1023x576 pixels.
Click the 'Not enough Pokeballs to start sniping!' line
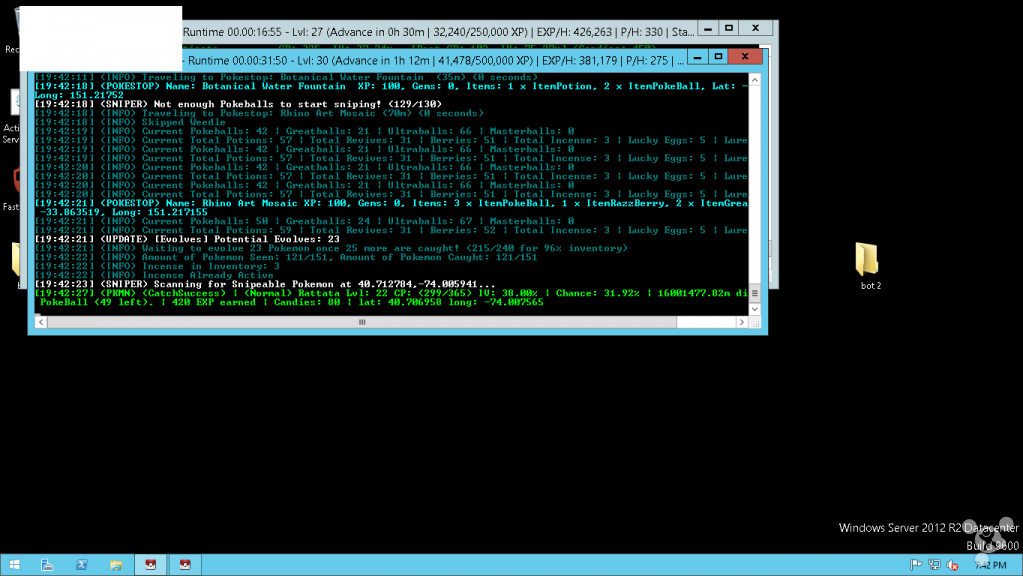pyautogui.click(x=237, y=104)
